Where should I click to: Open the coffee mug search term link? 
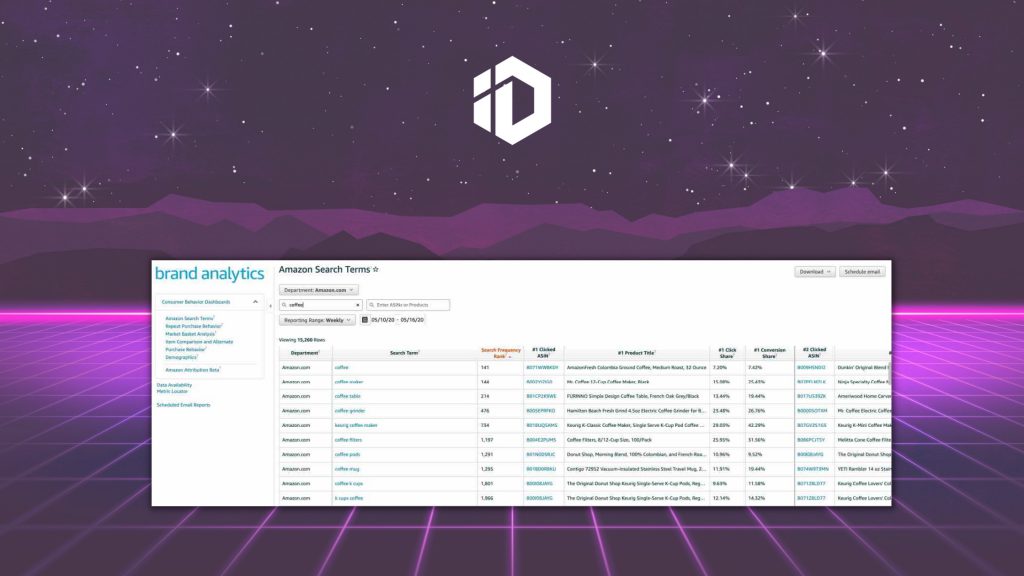(x=347, y=469)
